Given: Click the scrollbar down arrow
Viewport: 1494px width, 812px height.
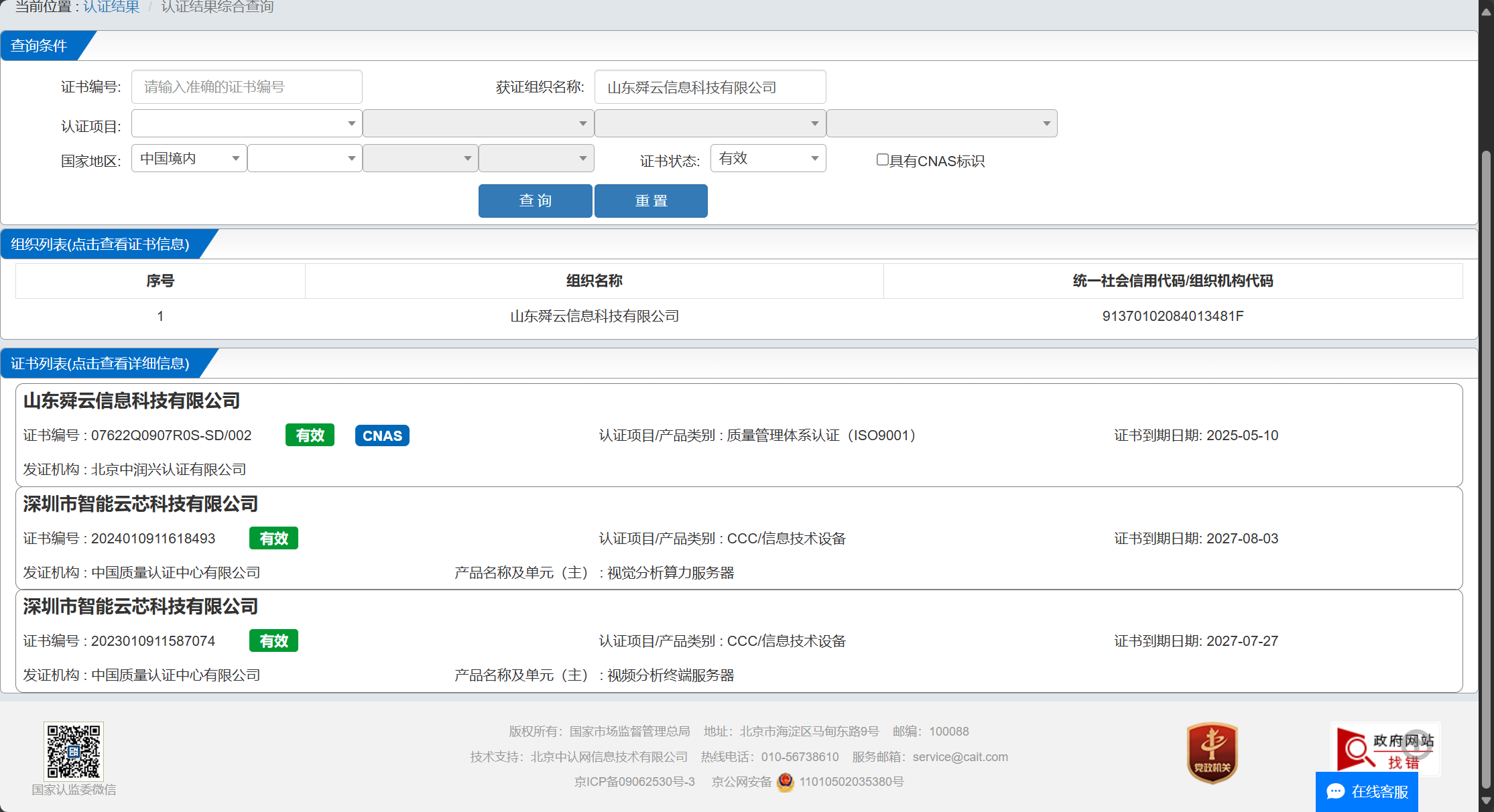Looking at the screenshot, I should point(1486,801).
